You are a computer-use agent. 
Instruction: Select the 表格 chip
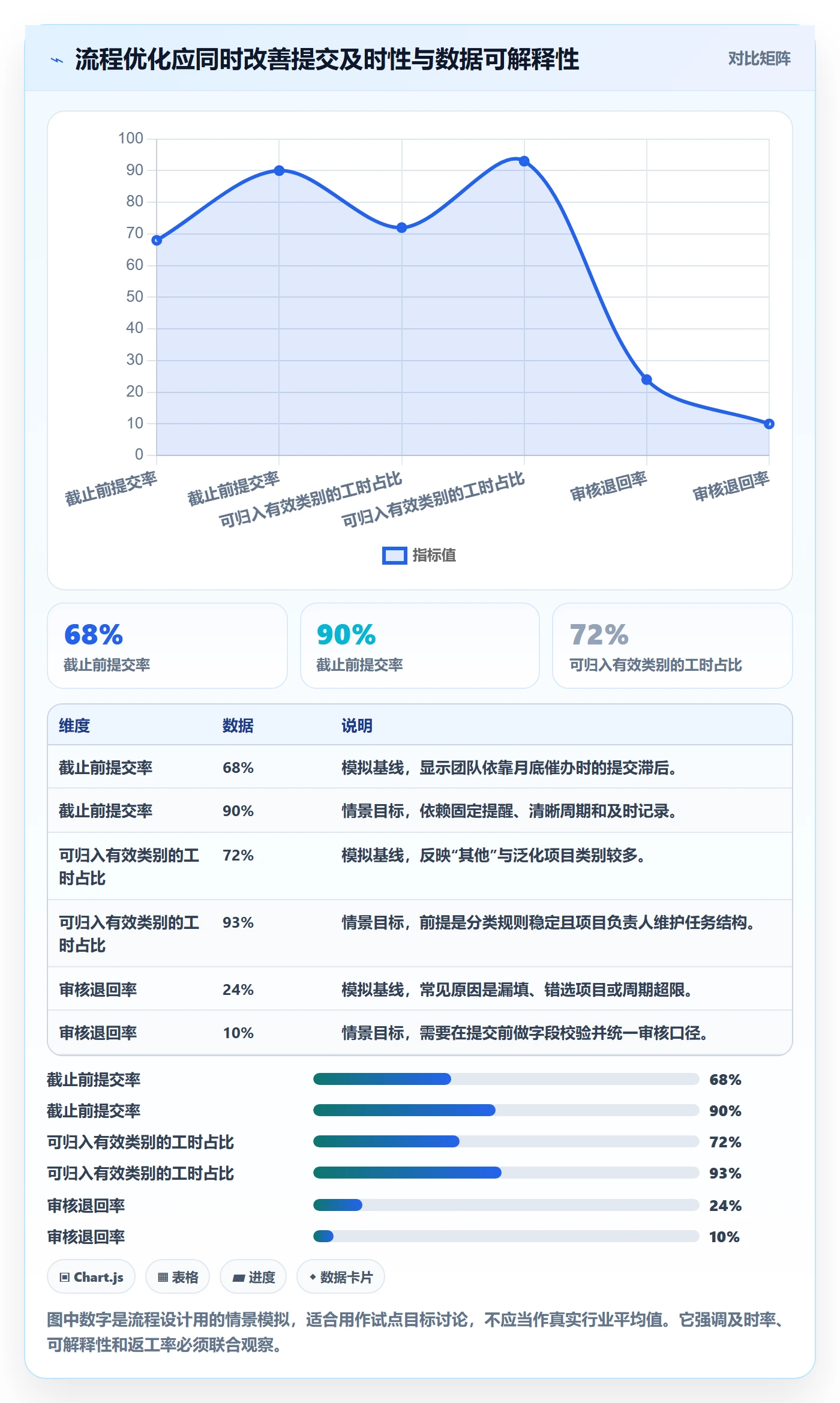pos(178,1277)
